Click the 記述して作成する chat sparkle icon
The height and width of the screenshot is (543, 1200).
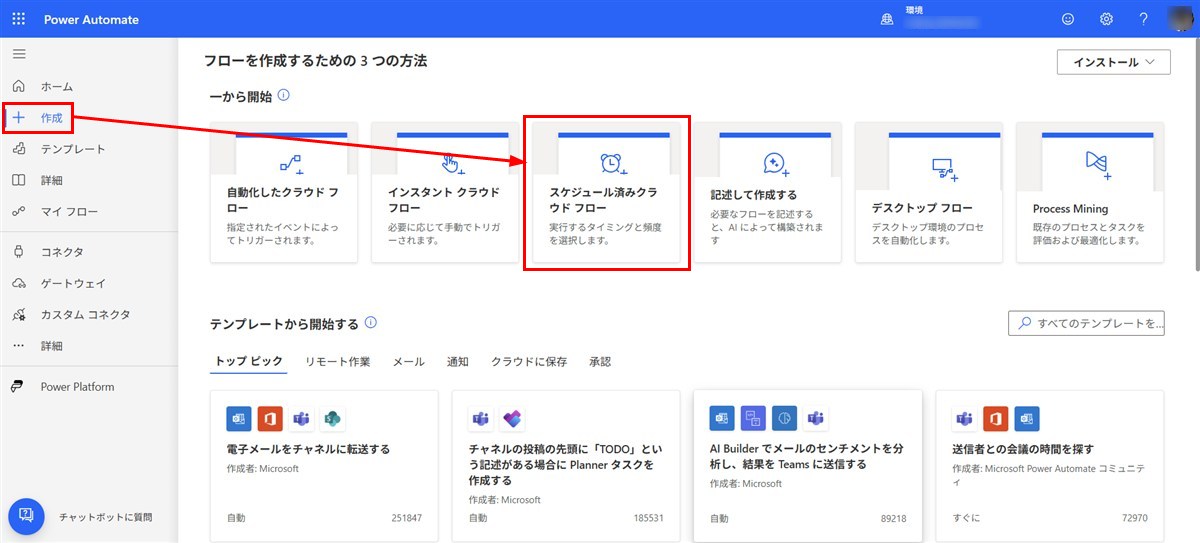tap(776, 164)
